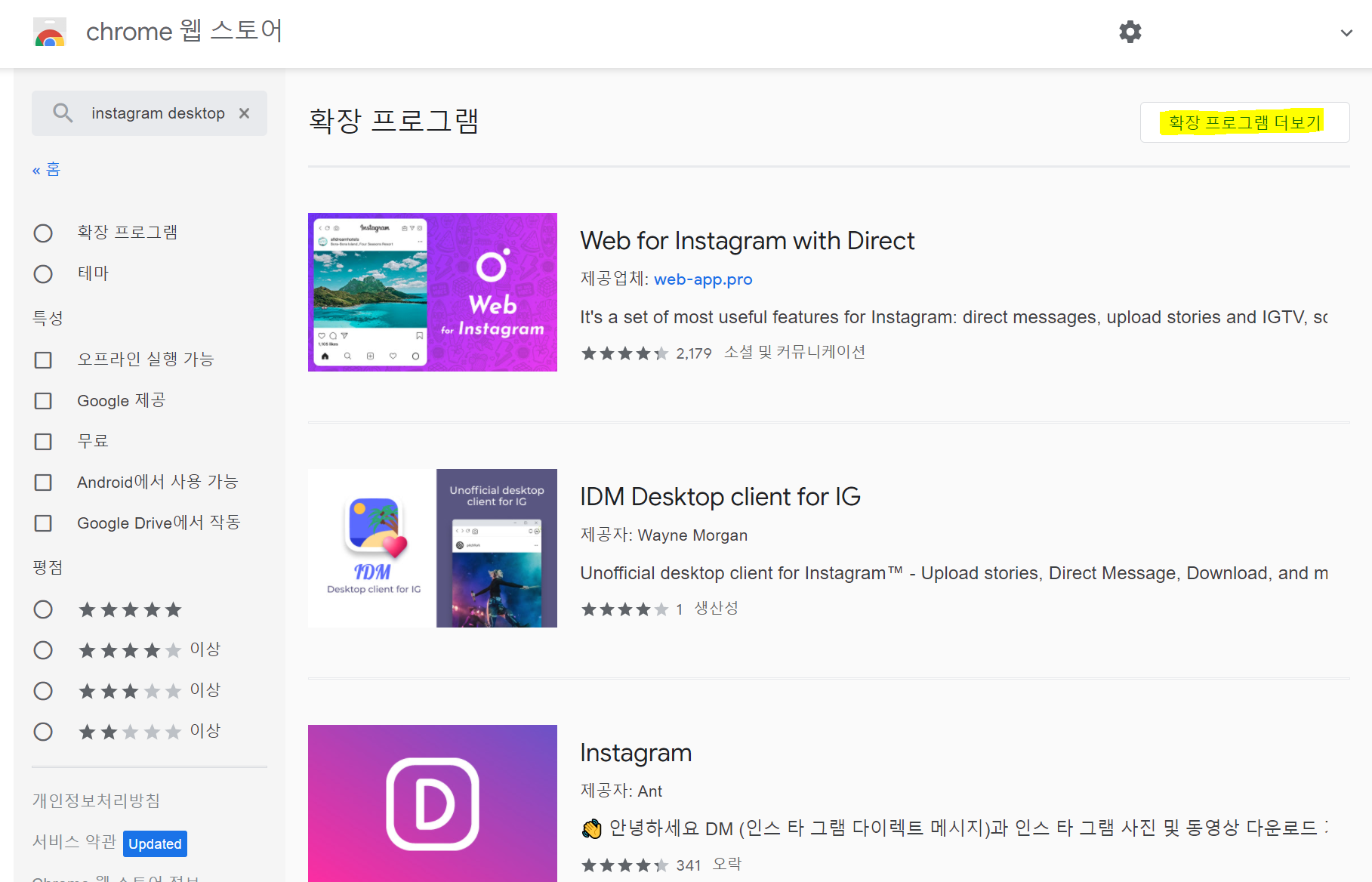1372x882 pixels.
Task: Select the 확장 프로그램 radio filter
Action: point(43,233)
